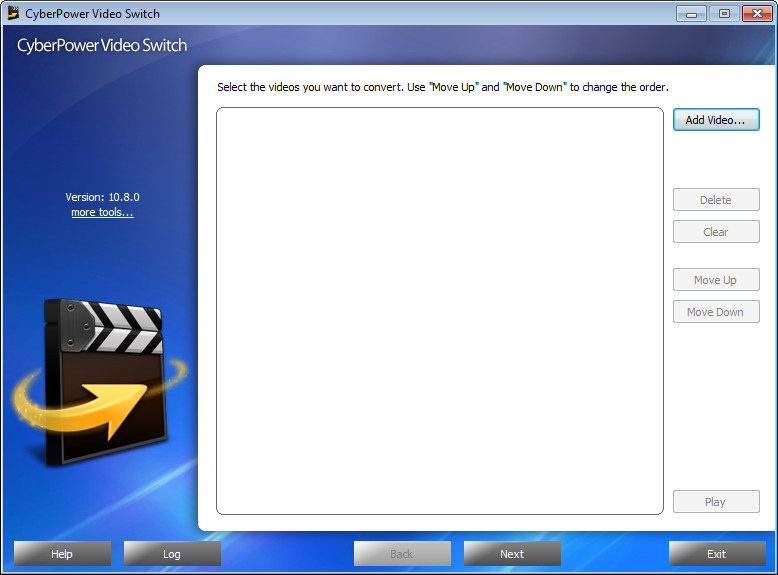Viewport: 778px width, 575px height.
Task: Open the Log button
Action: pyautogui.click(x=172, y=554)
